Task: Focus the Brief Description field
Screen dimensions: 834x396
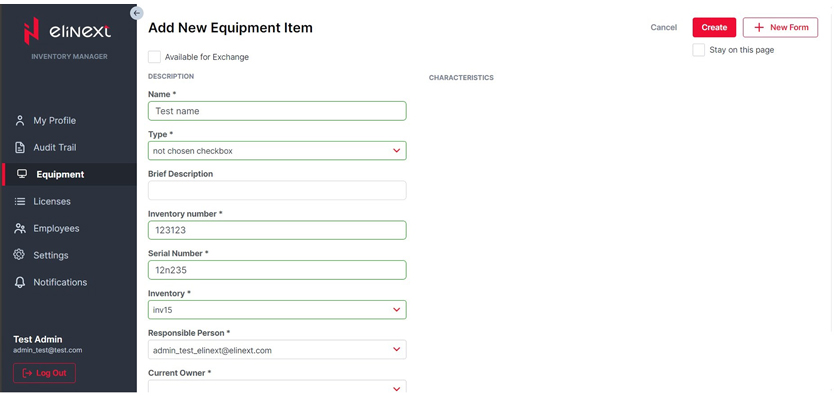Action: click(x=277, y=190)
